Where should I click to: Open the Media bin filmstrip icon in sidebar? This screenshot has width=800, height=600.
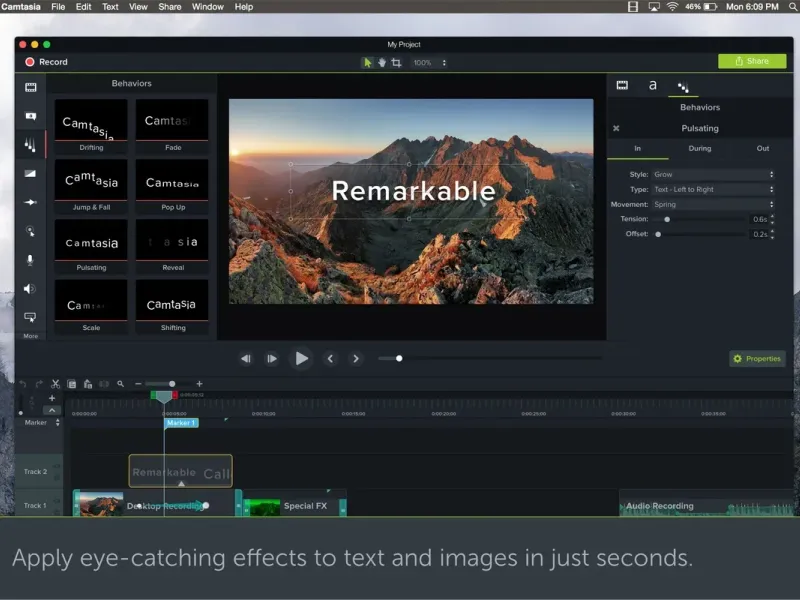tap(31, 87)
